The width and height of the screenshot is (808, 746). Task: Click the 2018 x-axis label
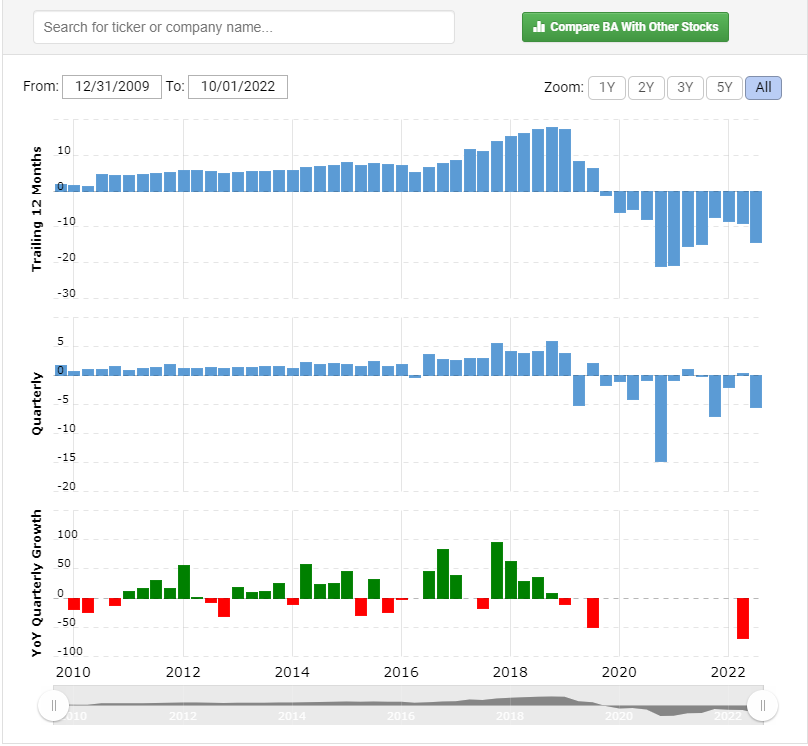pos(510,672)
